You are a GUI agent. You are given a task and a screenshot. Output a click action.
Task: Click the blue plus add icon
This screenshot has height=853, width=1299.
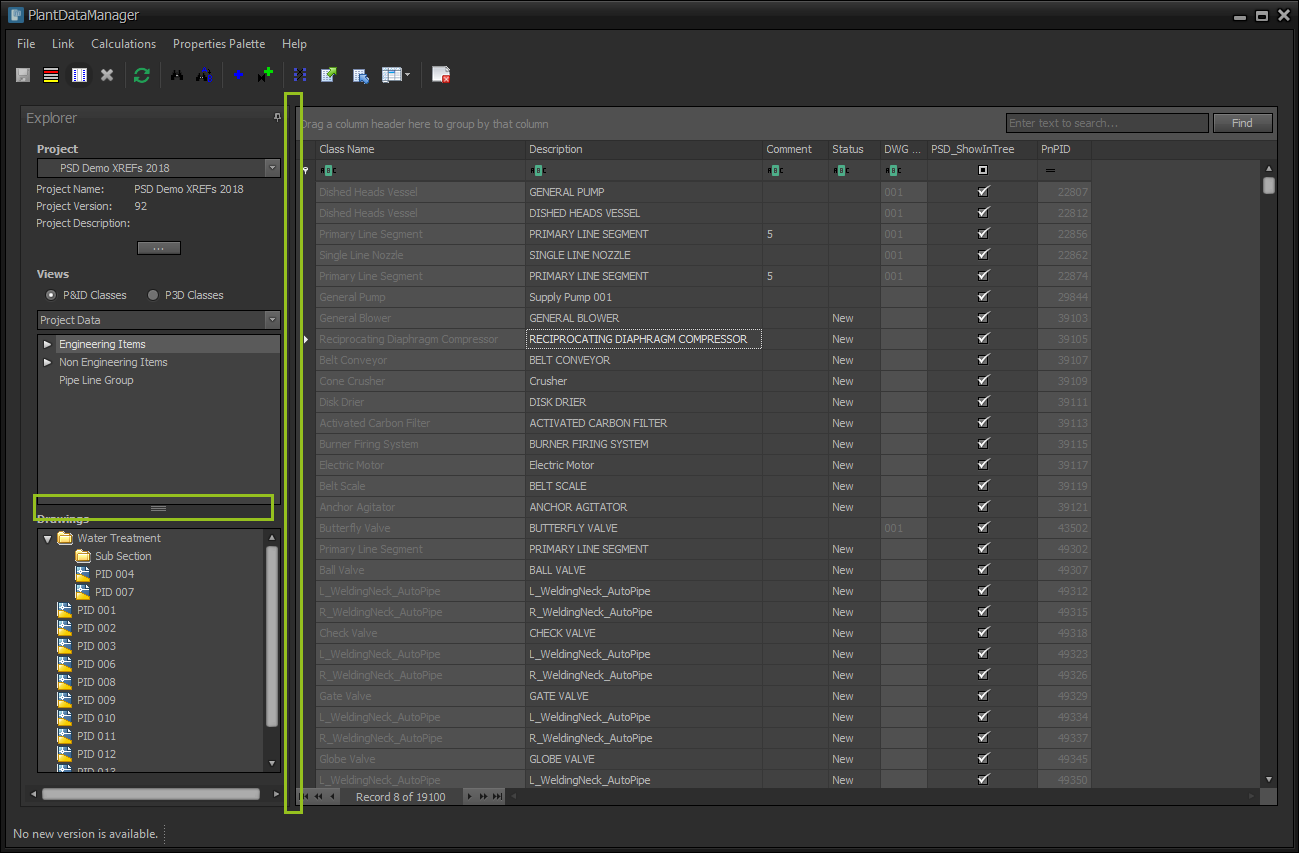click(x=238, y=75)
